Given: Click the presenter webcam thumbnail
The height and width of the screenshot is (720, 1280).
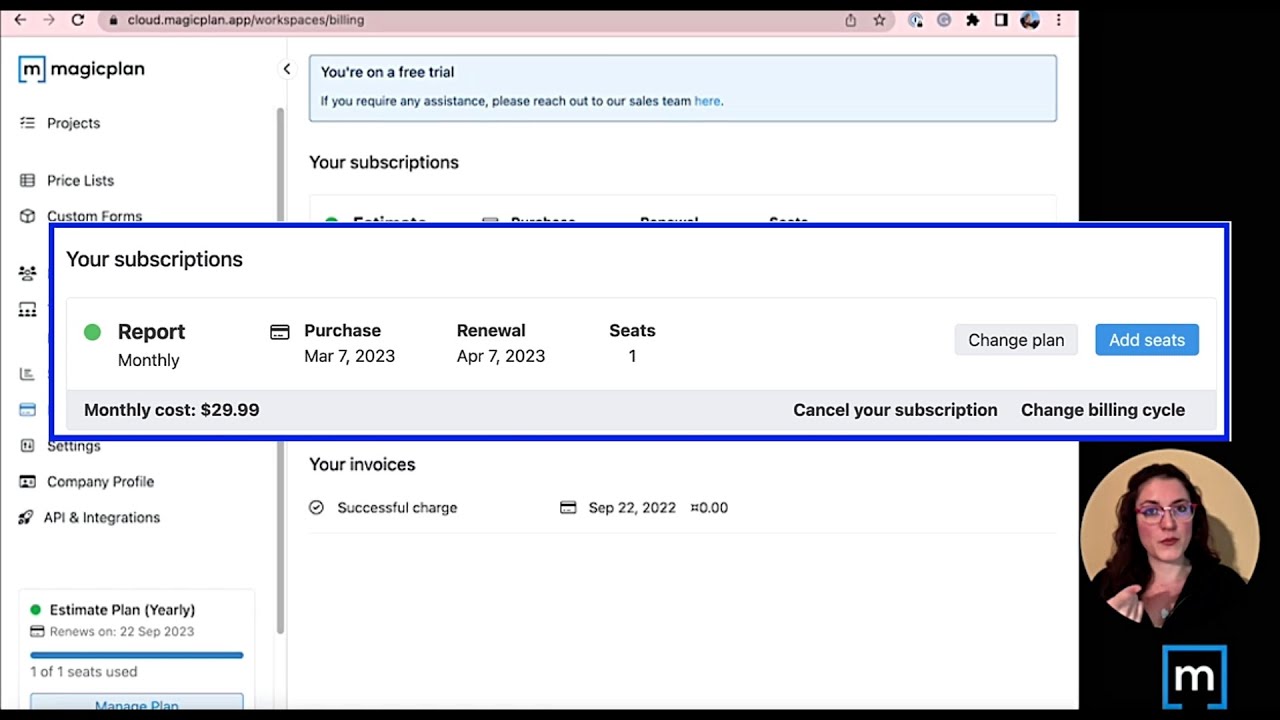Looking at the screenshot, I should tap(1169, 537).
